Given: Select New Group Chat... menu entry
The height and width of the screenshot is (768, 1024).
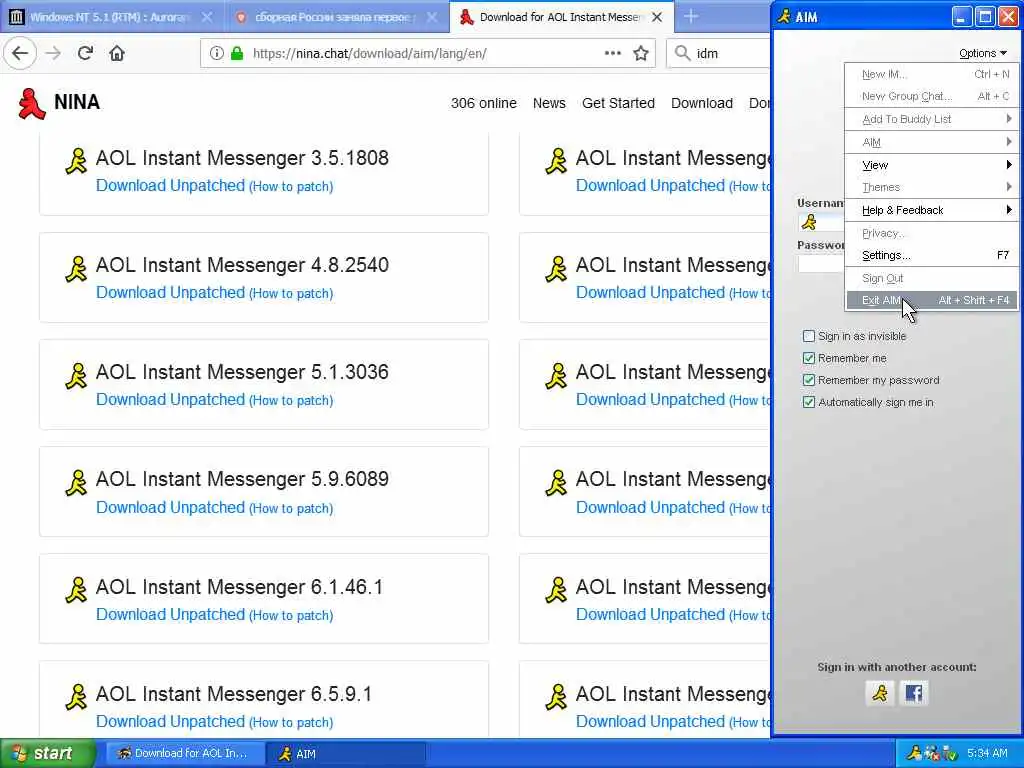Looking at the screenshot, I should [x=931, y=97].
